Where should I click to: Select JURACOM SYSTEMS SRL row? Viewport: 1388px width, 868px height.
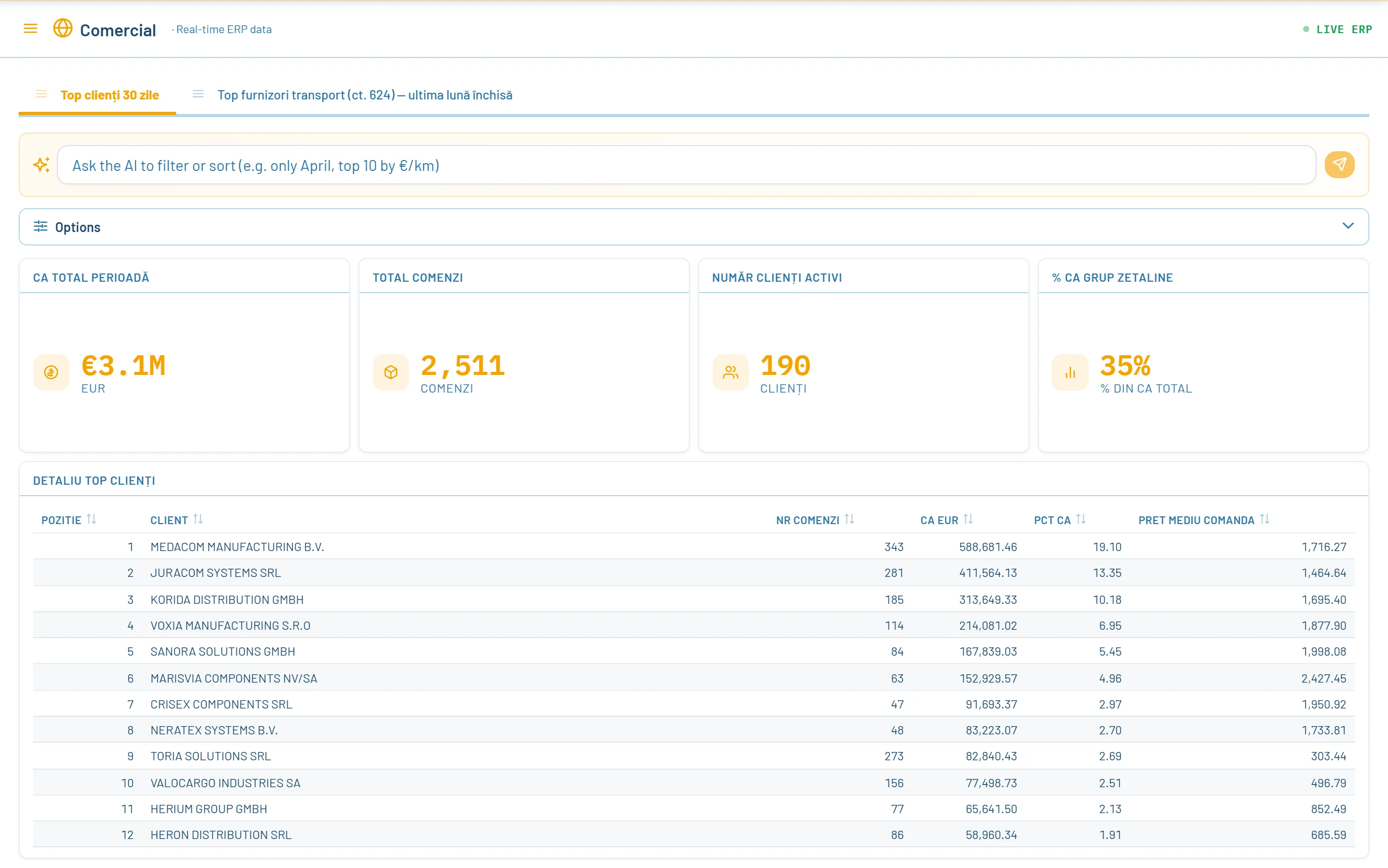click(693, 572)
